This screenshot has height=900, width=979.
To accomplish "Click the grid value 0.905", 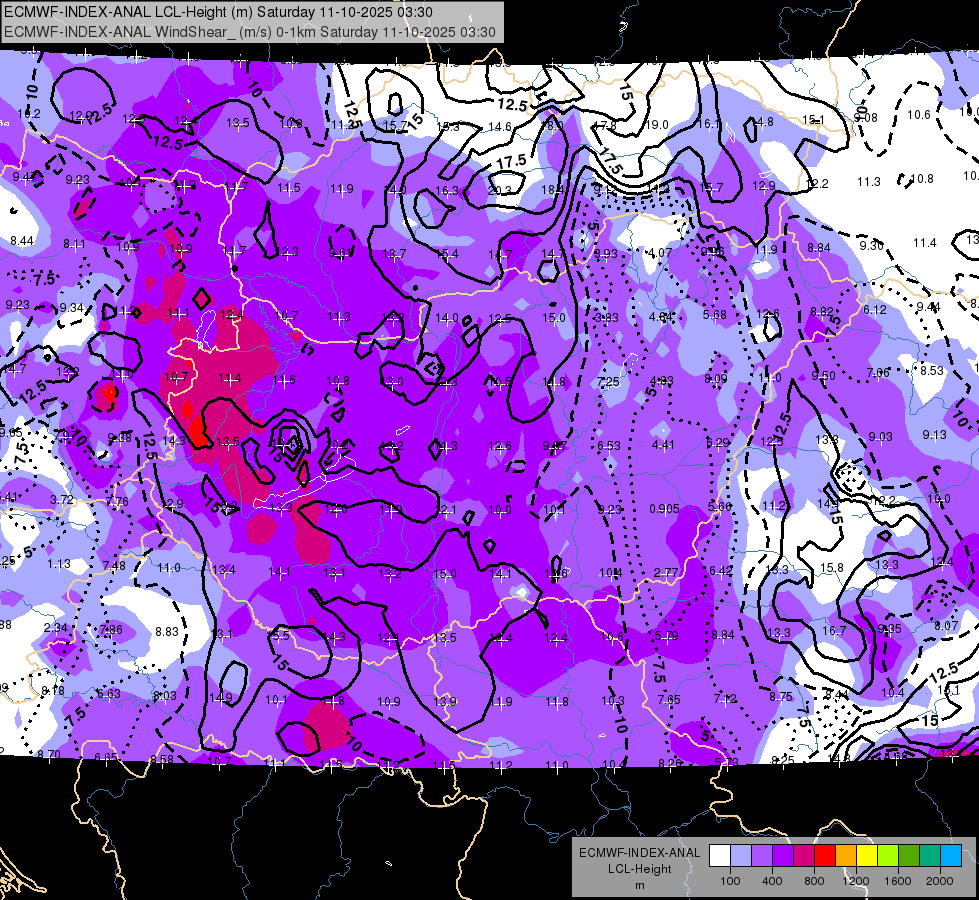I will (x=664, y=509).
